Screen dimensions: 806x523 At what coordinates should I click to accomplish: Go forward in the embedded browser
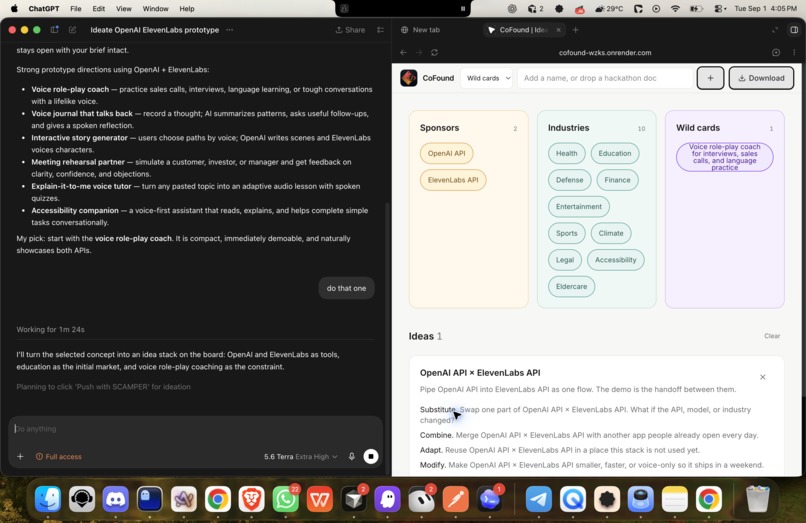419,52
